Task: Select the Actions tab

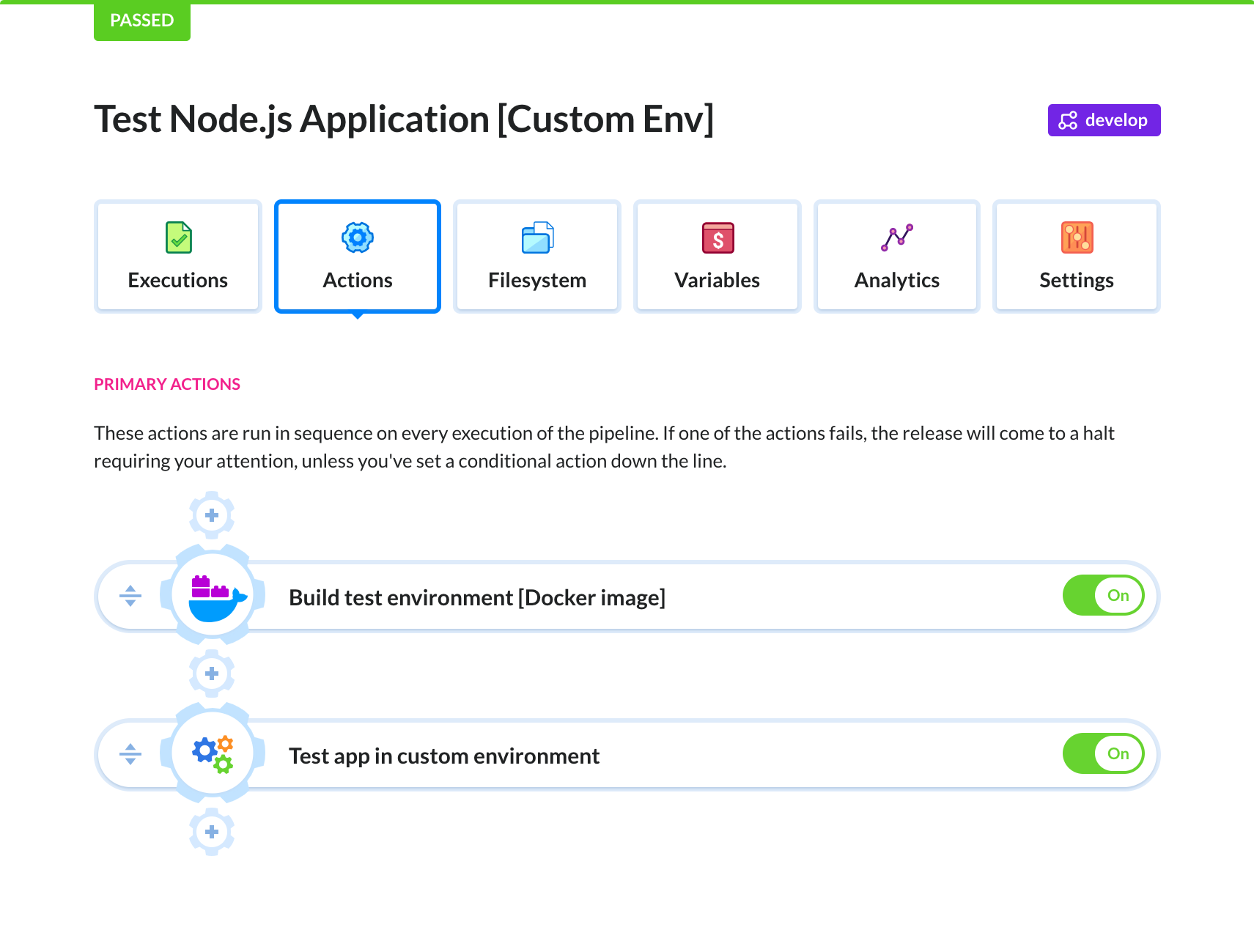Action: pyautogui.click(x=358, y=257)
